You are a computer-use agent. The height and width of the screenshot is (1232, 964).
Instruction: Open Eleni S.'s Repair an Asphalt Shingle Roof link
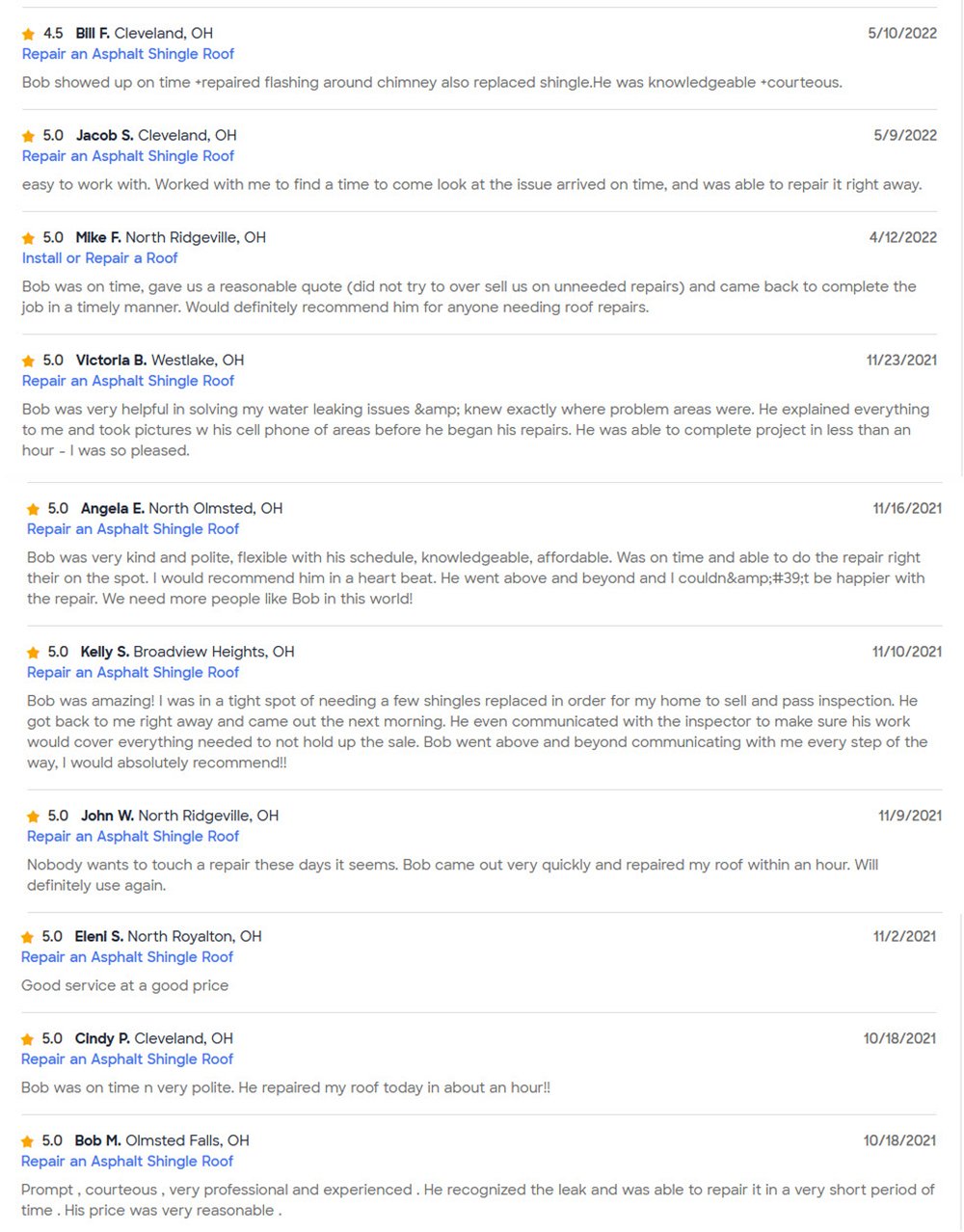(127, 957)
